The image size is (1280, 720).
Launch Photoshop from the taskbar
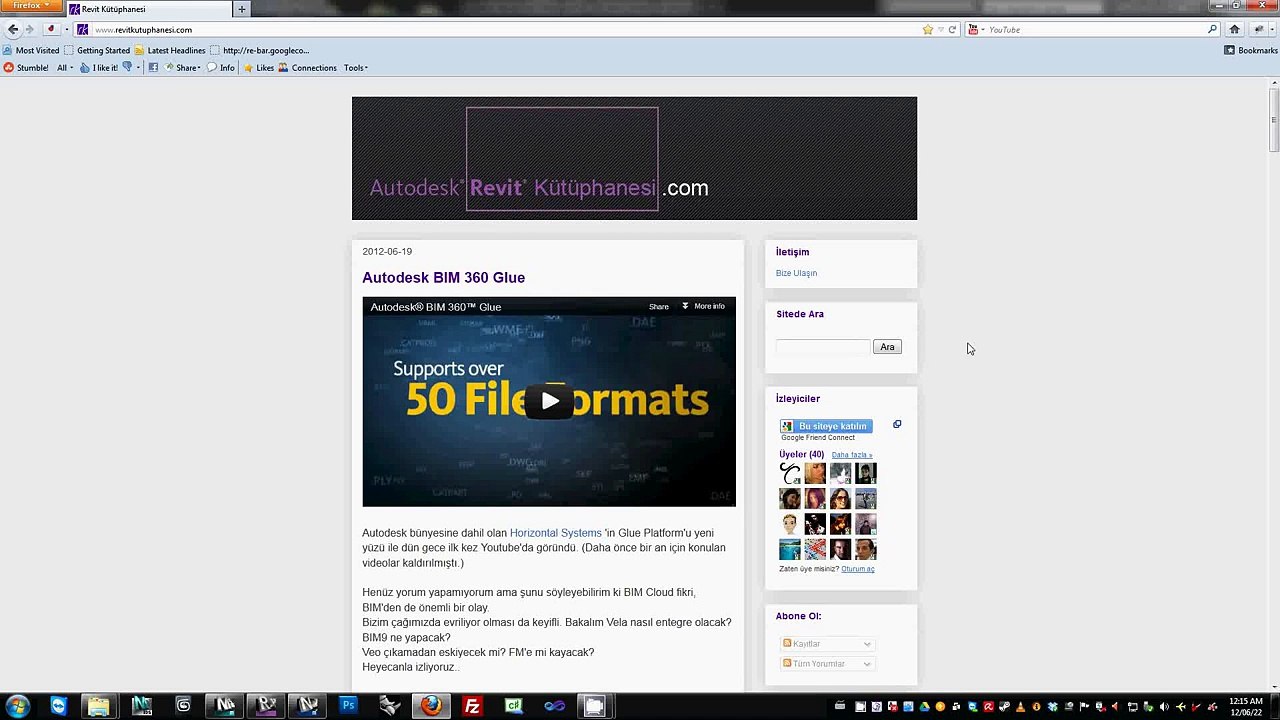(x=348, y=706)
